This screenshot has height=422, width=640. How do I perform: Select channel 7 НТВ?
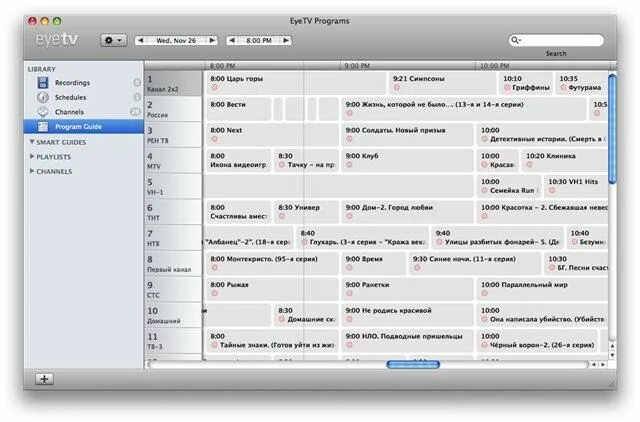pyautogui.click(x=173, y=238)
